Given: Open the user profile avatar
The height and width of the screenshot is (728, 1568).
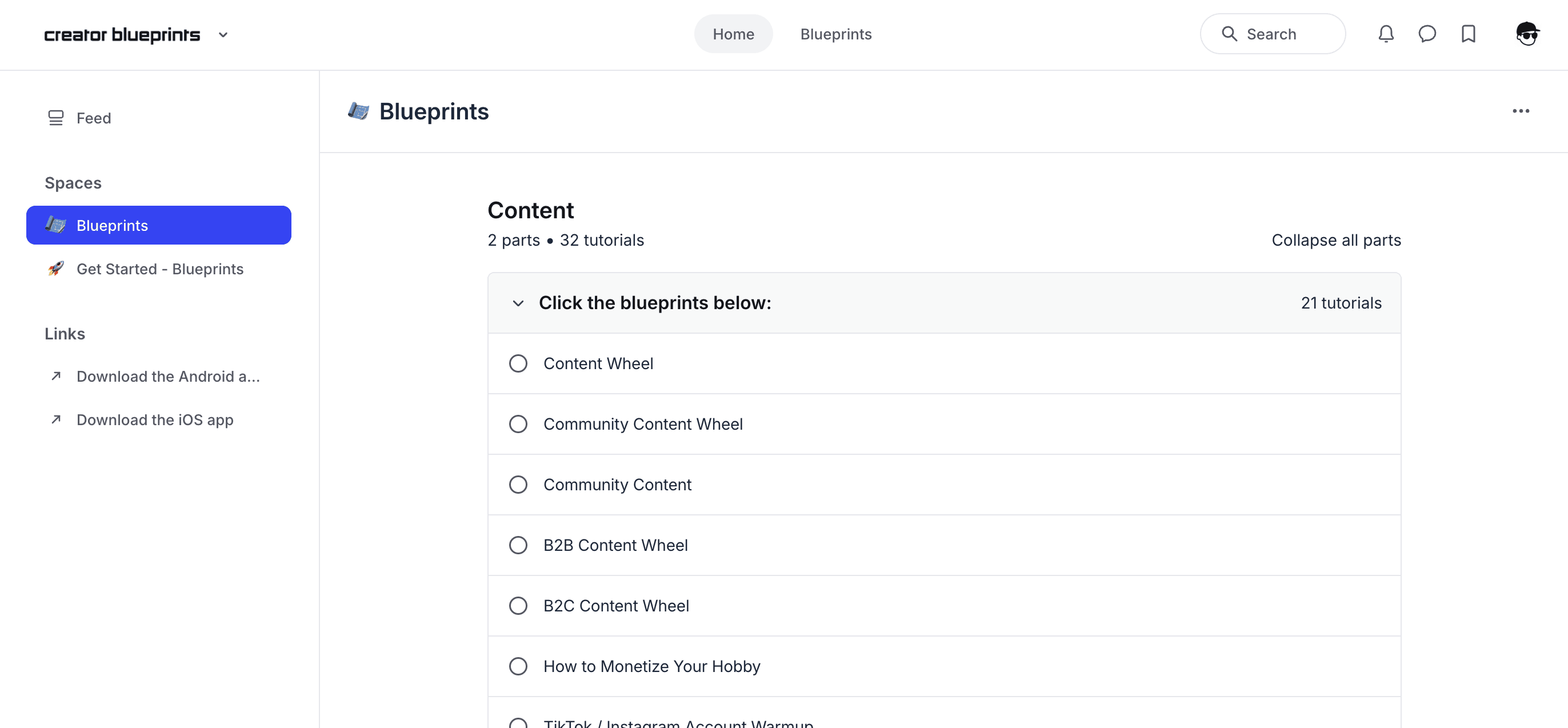Looking at the screenshot, I should 1527,34.
